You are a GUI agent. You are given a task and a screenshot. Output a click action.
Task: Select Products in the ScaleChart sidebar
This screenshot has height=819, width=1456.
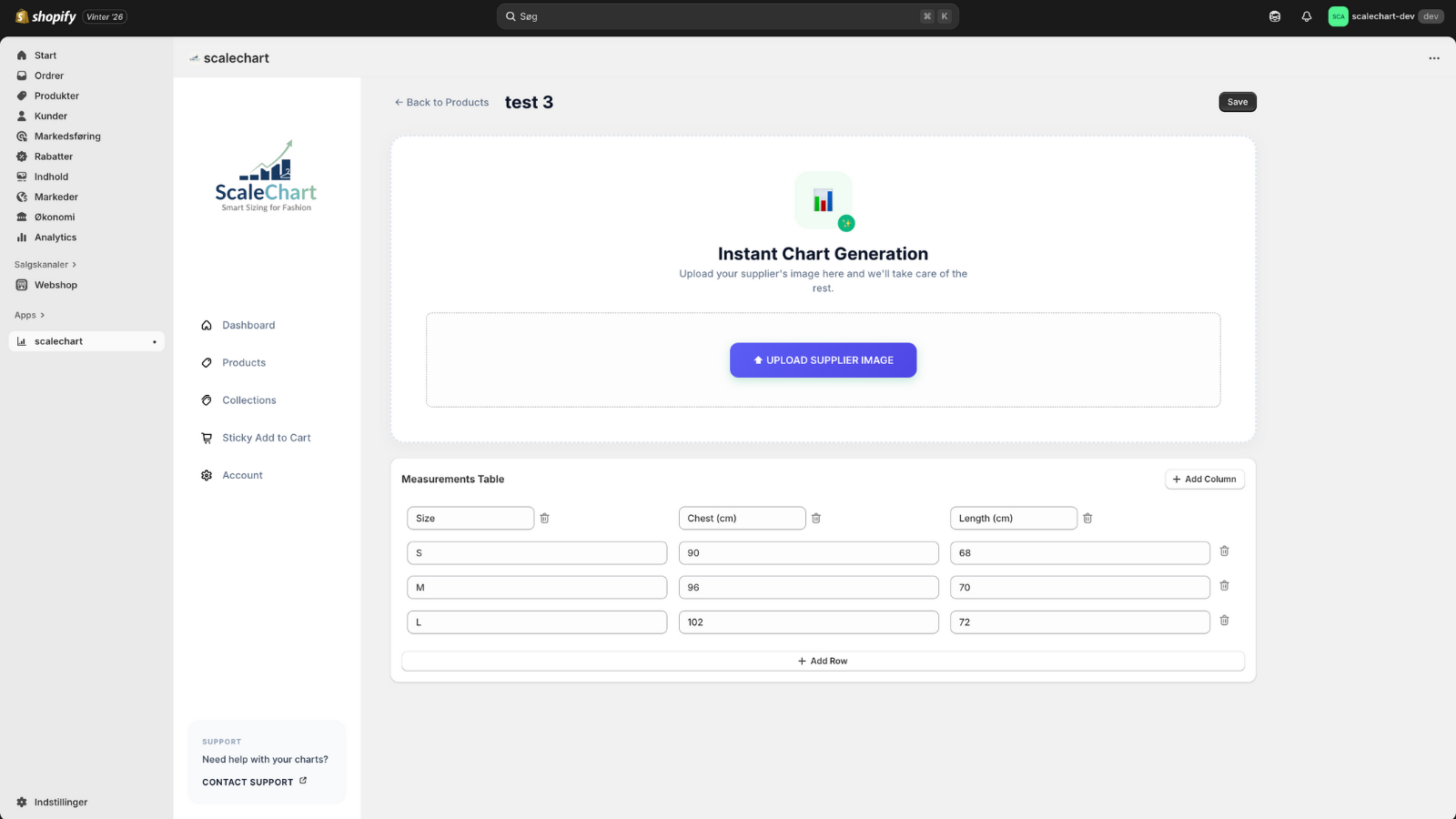click(243, 362)
